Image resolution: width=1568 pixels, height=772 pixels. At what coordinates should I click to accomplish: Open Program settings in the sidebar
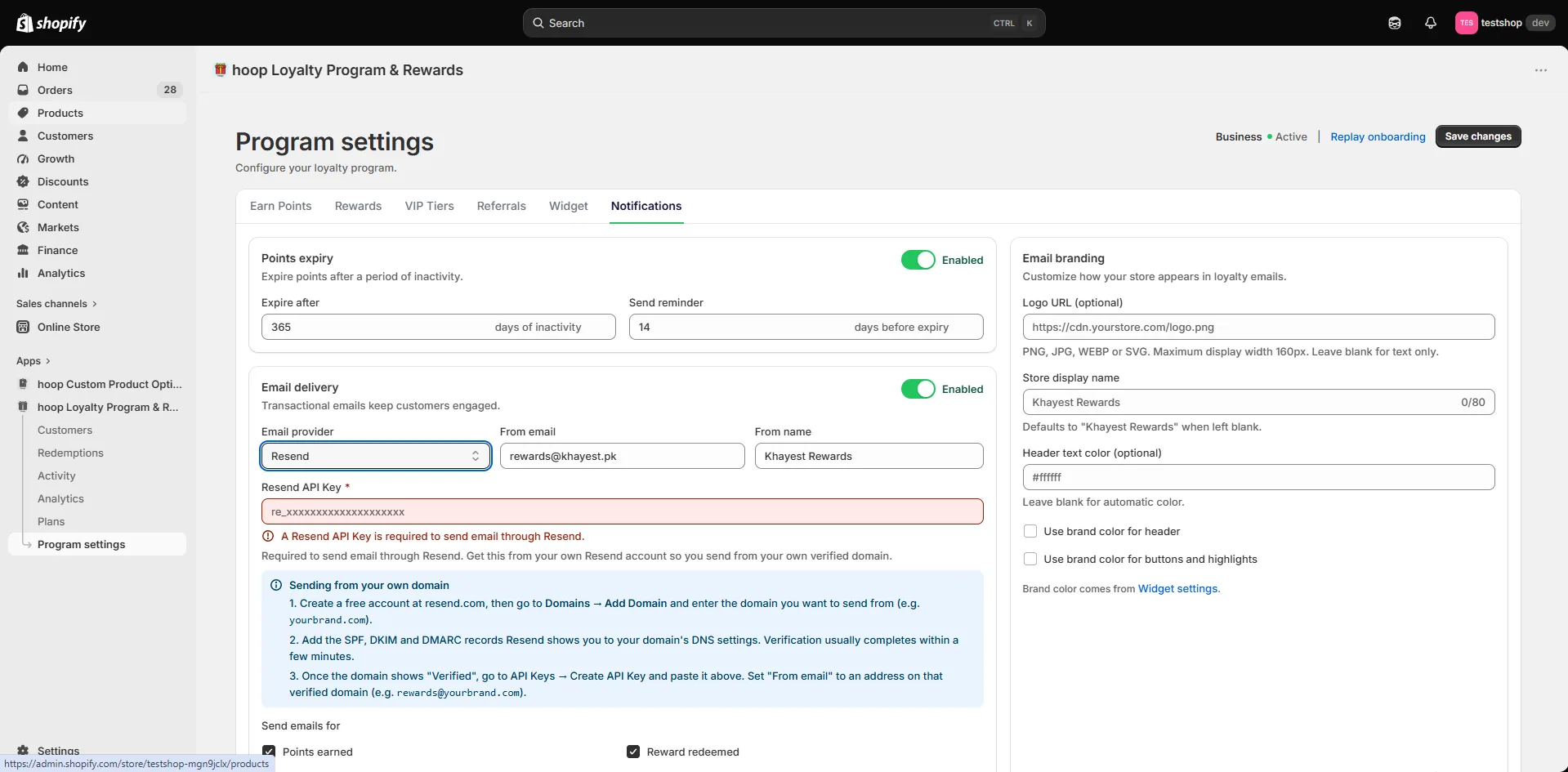[x=97, y=544]
